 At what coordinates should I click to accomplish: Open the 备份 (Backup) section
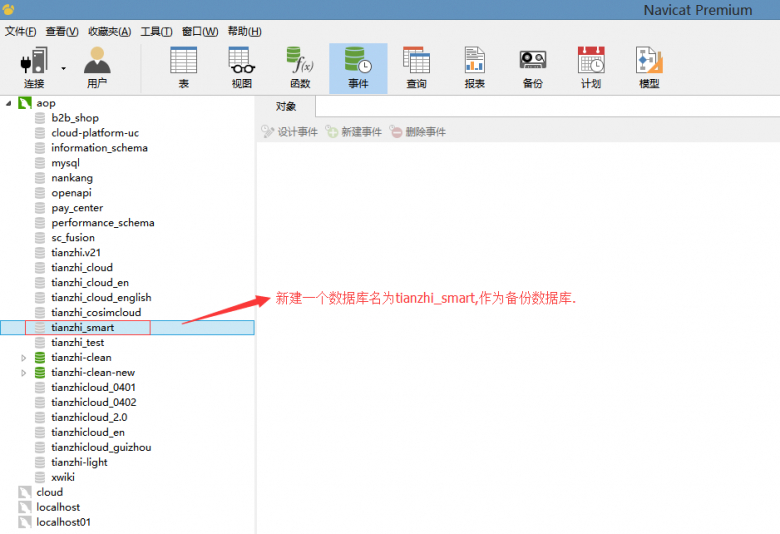533,68
